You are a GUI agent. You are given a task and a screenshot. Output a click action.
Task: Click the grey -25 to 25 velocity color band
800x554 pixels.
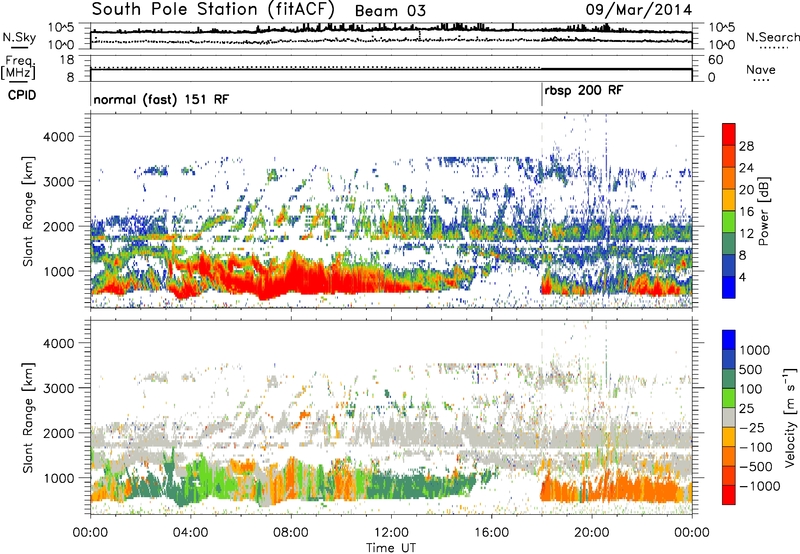click(729, 418)
